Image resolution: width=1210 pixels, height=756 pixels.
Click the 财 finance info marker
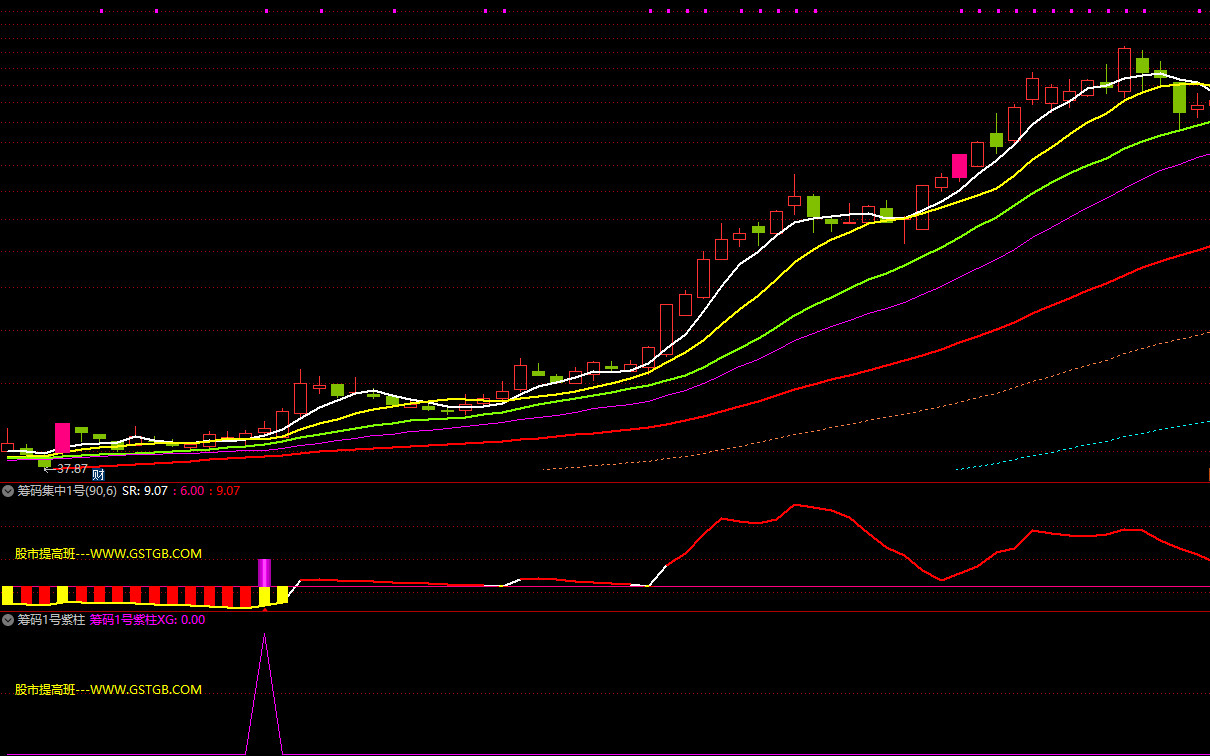coord(98,474)
